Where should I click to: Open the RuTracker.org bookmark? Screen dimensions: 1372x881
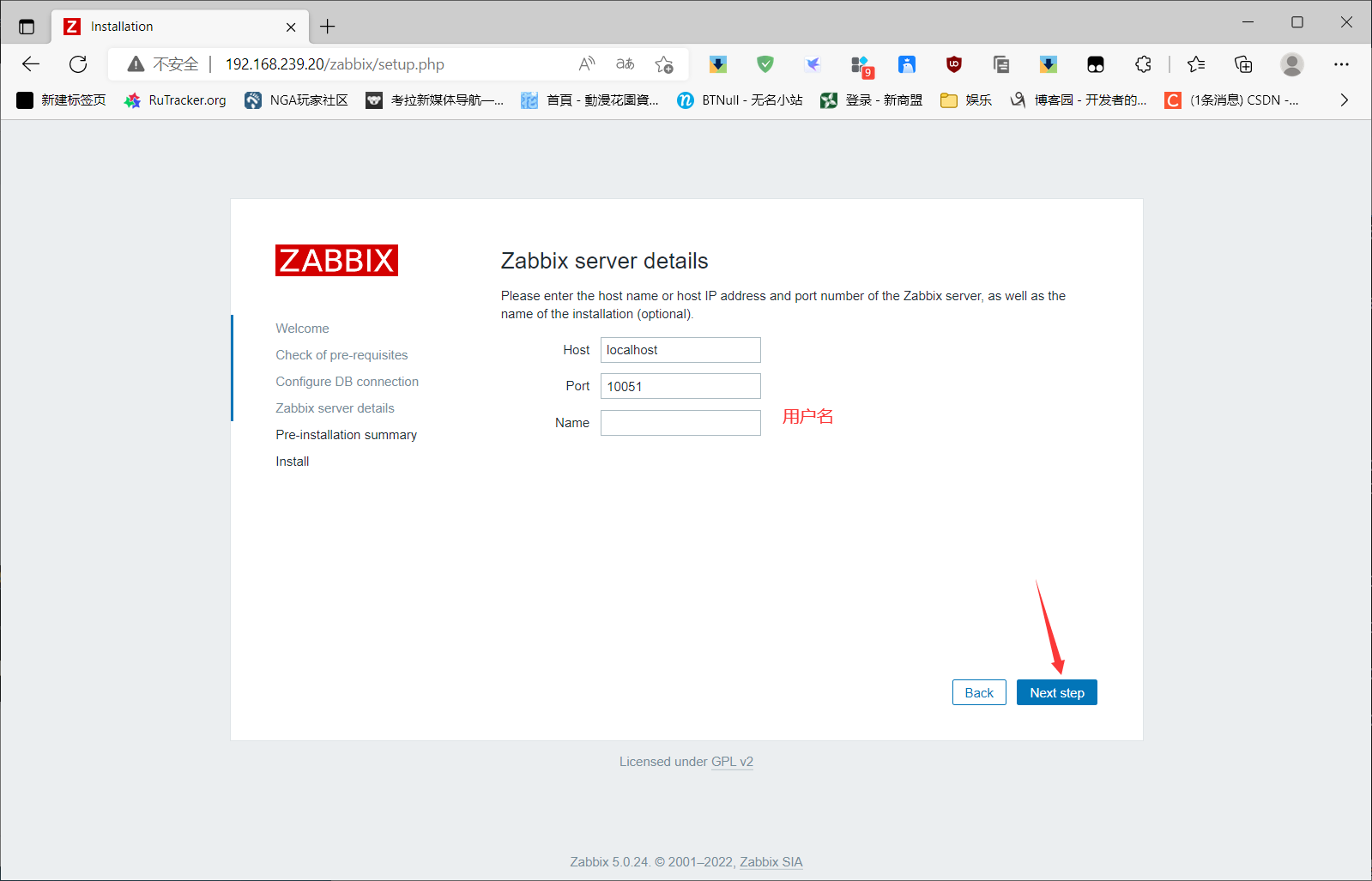[x=175, y=100]
